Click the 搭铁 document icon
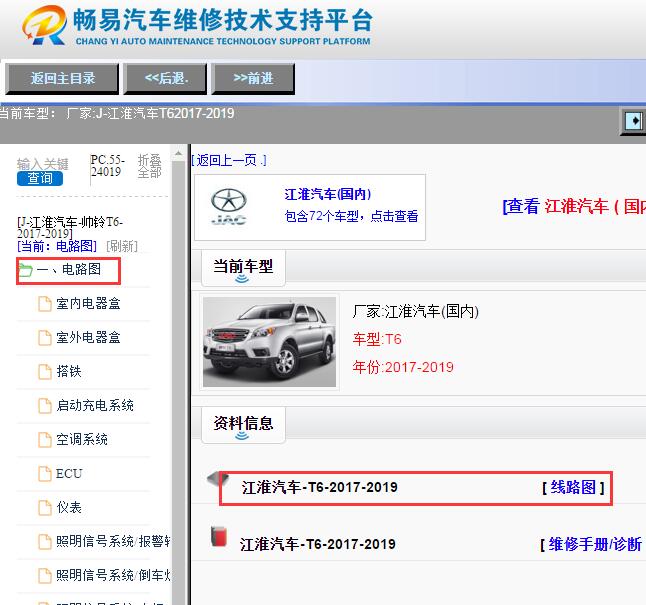 click(44, 372)
